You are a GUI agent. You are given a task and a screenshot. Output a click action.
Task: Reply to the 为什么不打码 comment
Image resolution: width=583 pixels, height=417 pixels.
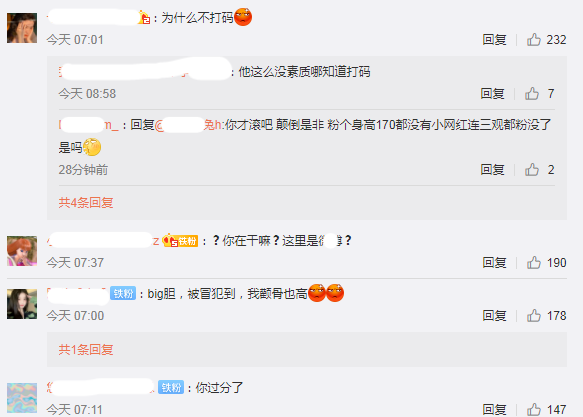pyautogui.click(x=494, y=39)
